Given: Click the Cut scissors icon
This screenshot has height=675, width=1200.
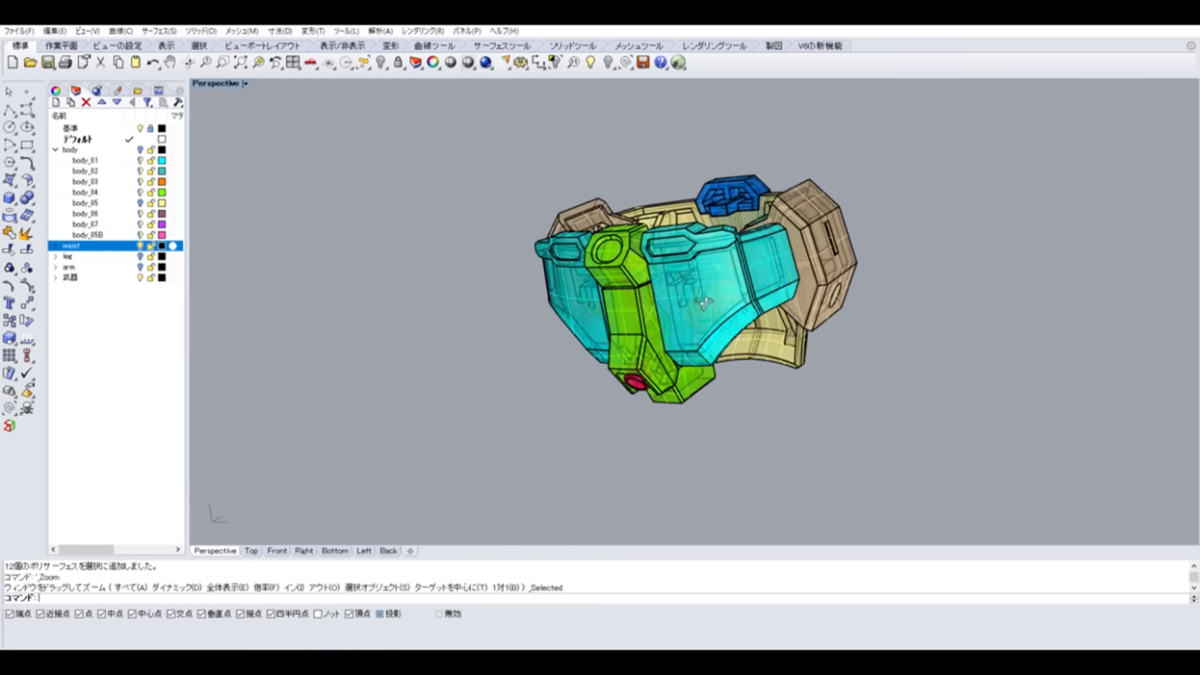Looking at the screenshot, I should 100,63.
